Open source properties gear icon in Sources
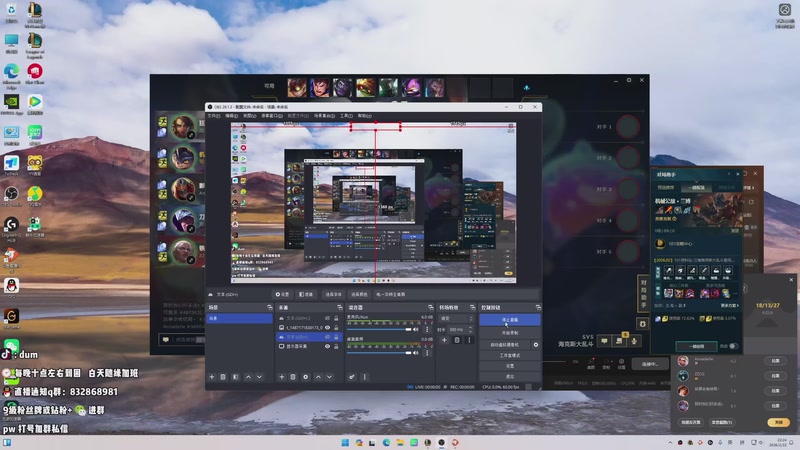 coord(306,377)
